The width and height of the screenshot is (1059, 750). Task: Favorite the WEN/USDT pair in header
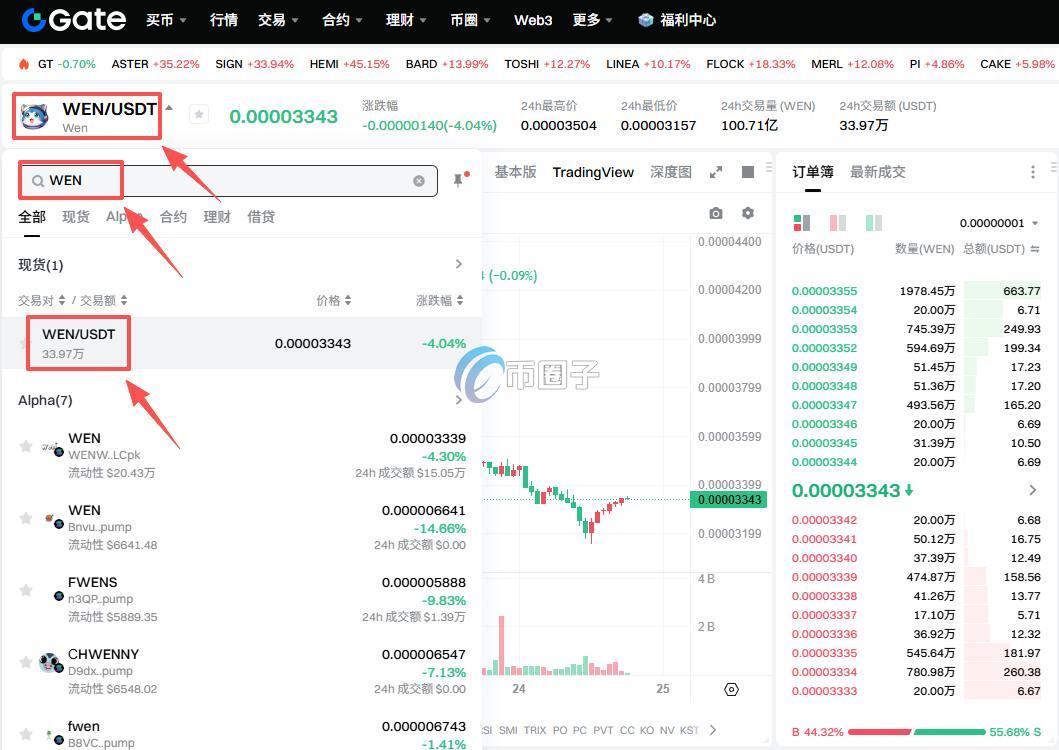(199, 115)
